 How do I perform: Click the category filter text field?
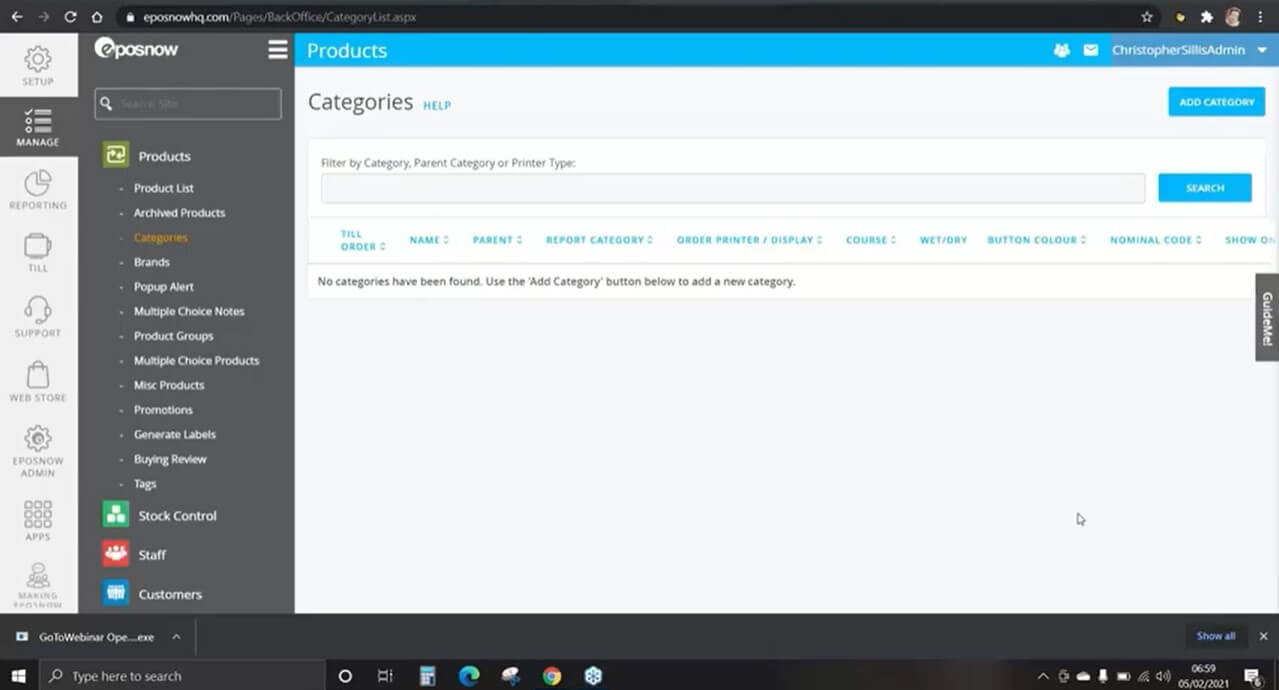[x=732, y=188]
